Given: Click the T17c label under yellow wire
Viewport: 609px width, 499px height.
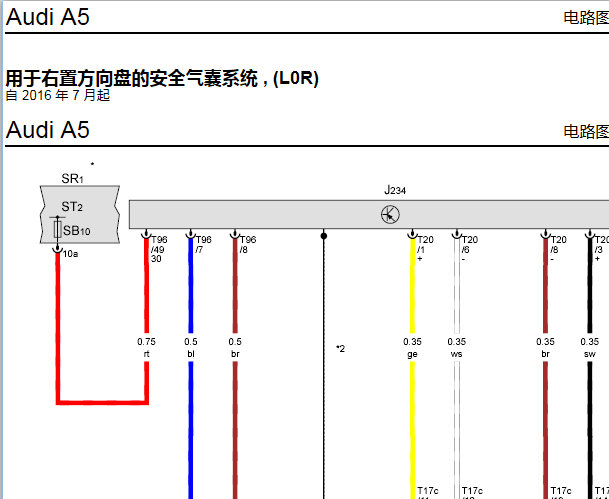Looking at the screenshot, I should click(428, 493).
